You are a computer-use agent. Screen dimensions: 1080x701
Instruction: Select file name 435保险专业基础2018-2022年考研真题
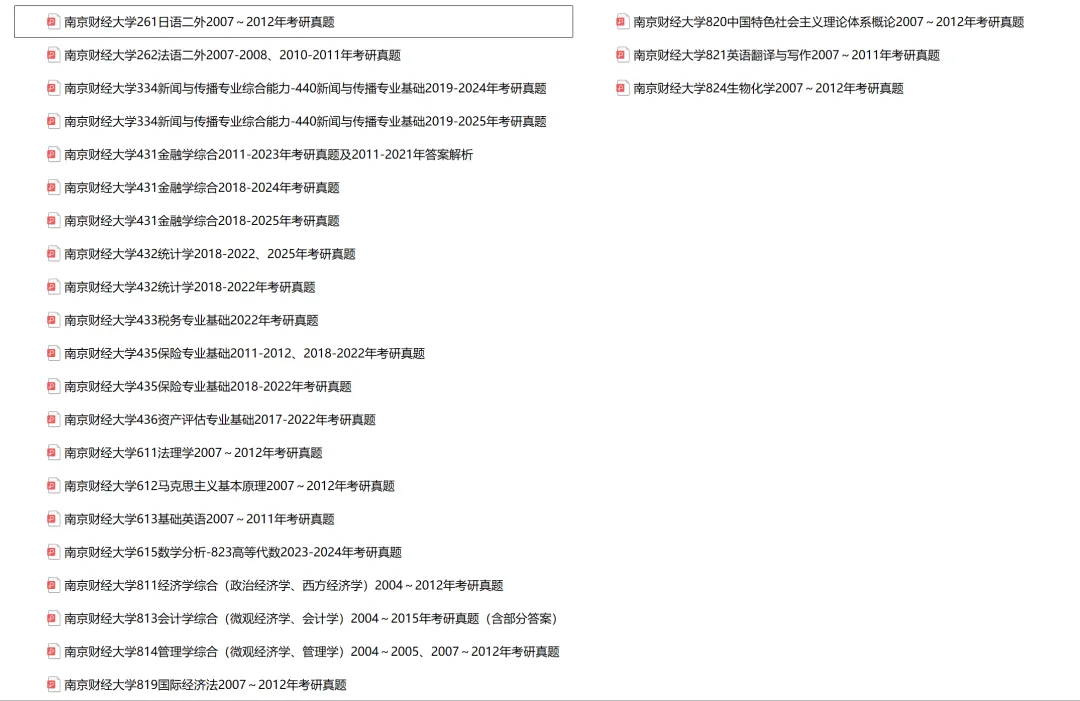208,386
